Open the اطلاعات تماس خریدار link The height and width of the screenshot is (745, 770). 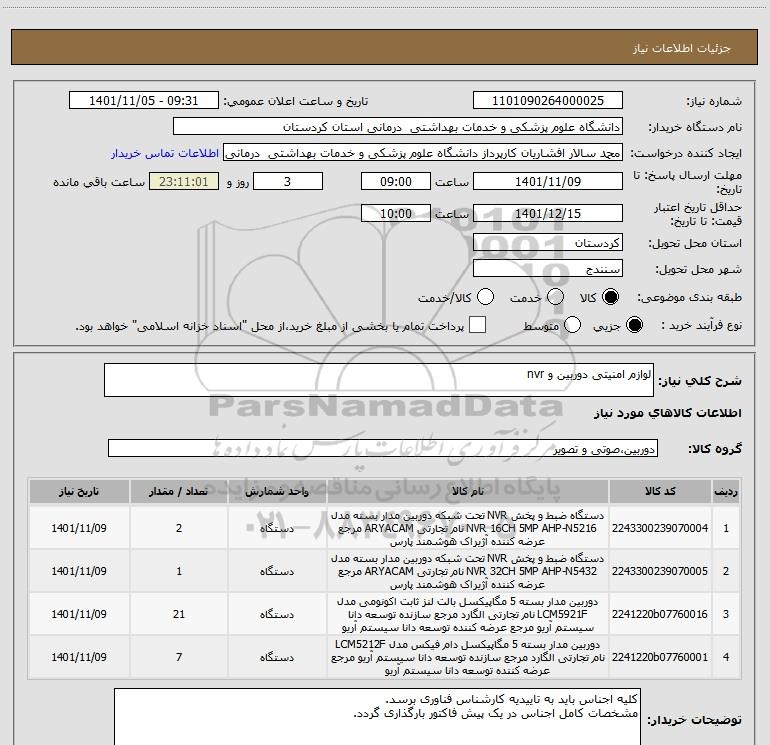tap(165, 153)
